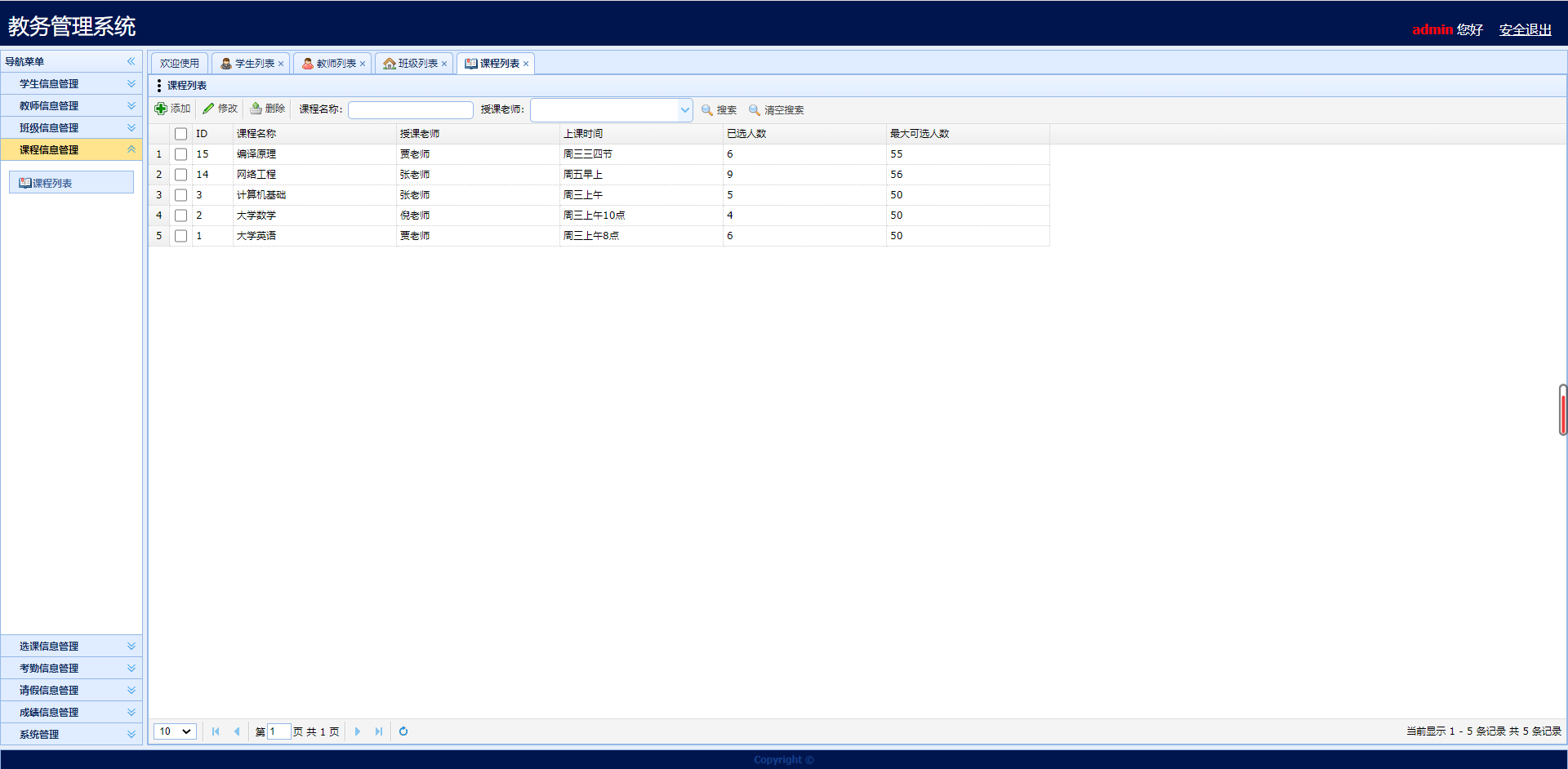Check the row for 大学数学

pyautogui.click(x=181, y=216)
